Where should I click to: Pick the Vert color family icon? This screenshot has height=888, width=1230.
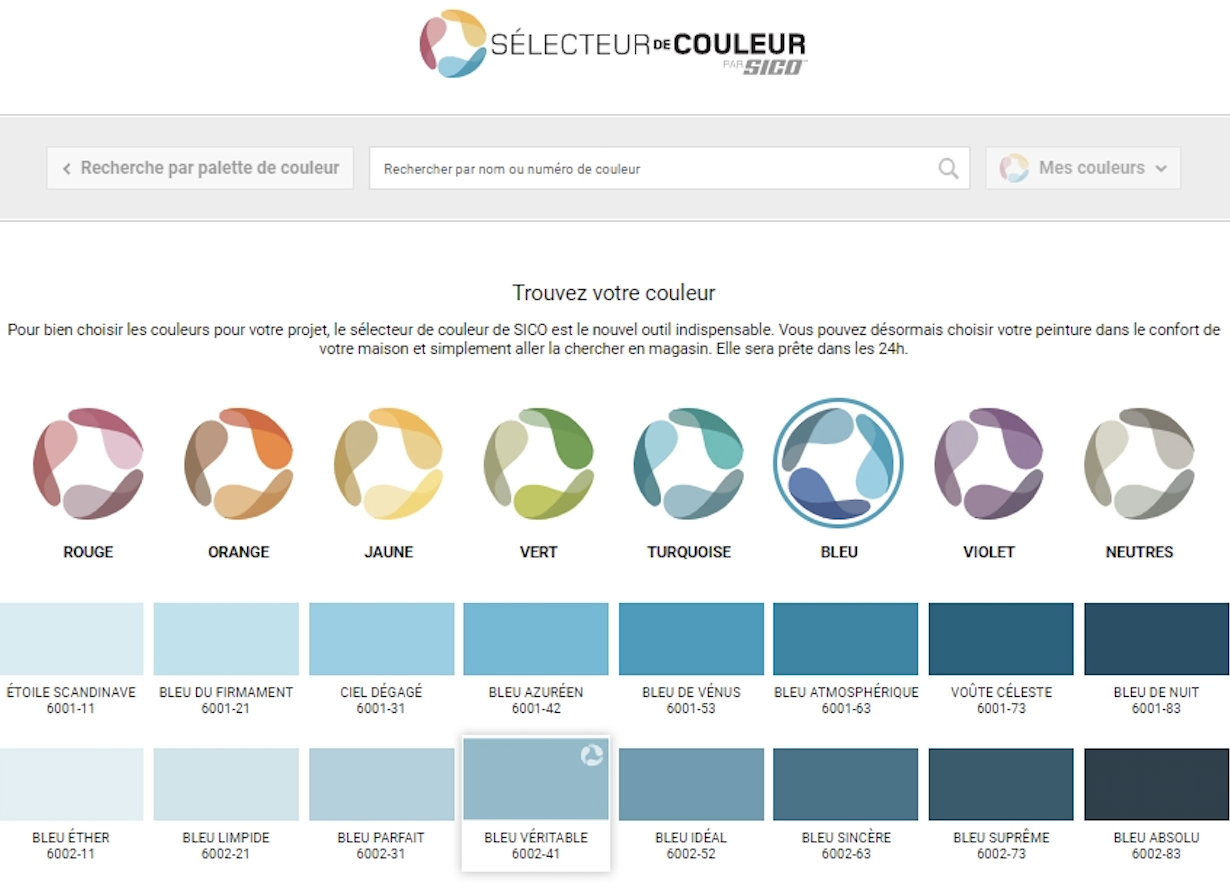pos(538,463)
